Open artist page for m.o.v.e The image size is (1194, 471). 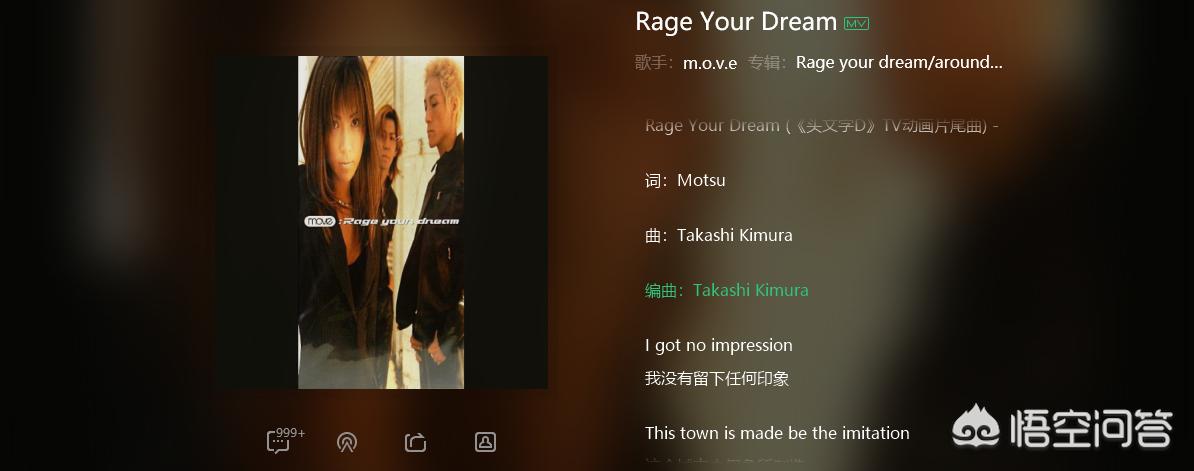pos(710,63)
